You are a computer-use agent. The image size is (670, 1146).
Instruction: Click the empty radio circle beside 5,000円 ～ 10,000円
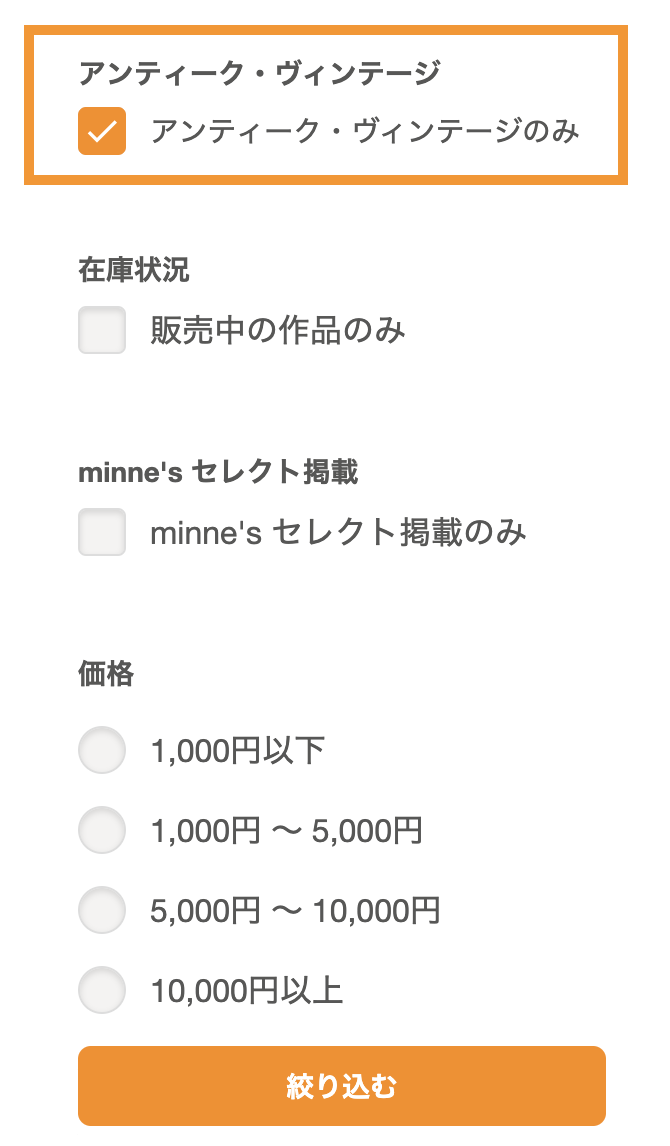coord(101,911)
